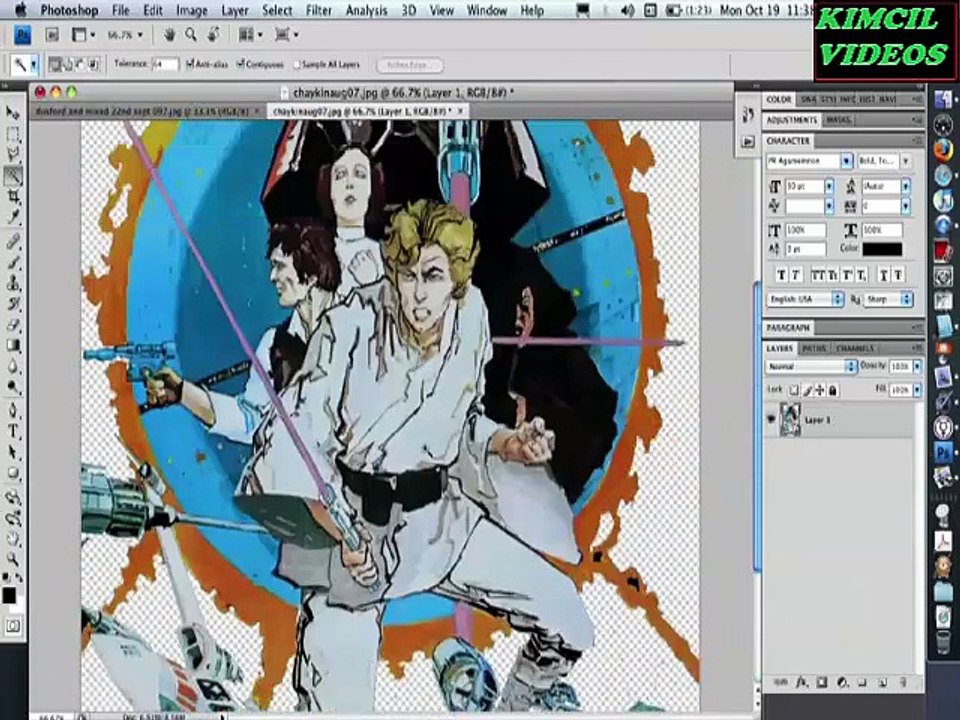Open the leading Auto dropdown
Viewport: 960px width, 720px height.
[906, 186]
